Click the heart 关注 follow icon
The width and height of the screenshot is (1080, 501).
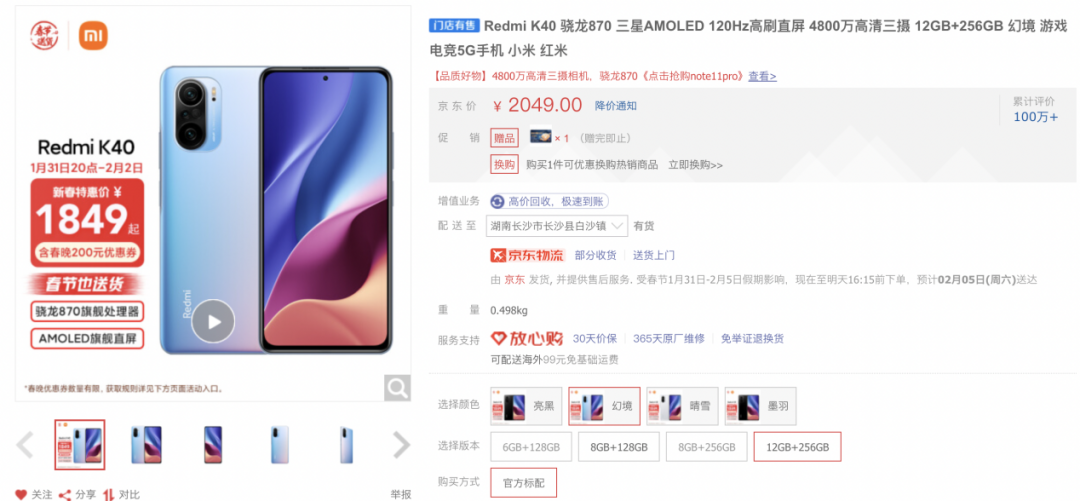point(21,494)
